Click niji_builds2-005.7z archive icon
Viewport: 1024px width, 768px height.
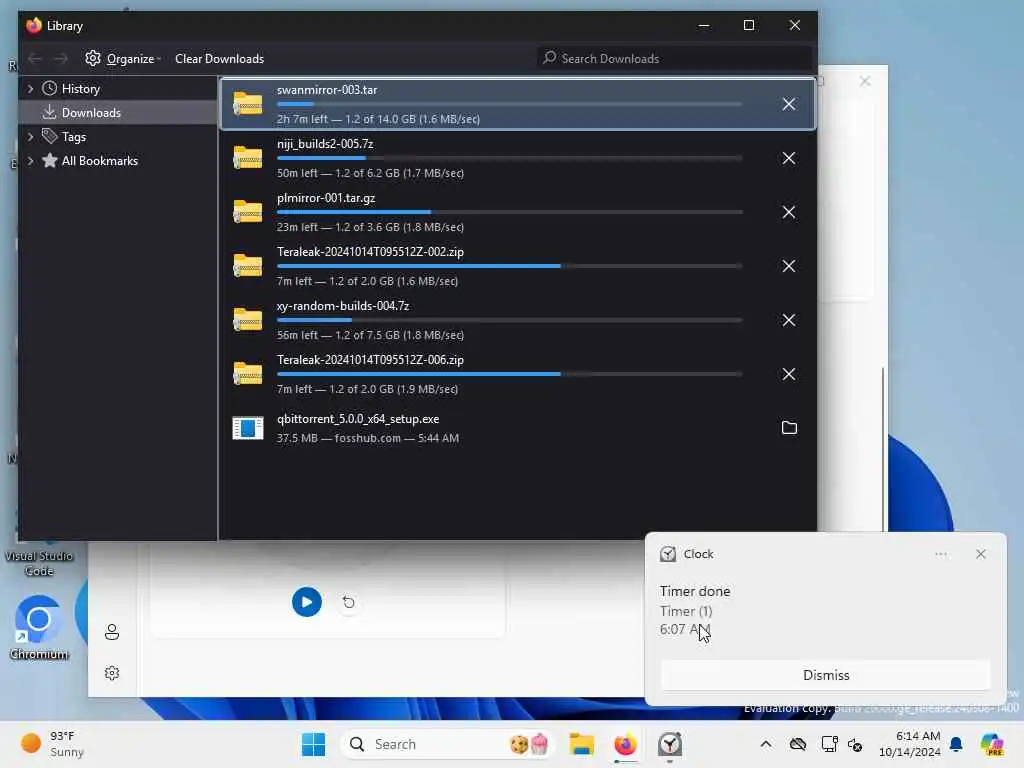pos(248,158)
